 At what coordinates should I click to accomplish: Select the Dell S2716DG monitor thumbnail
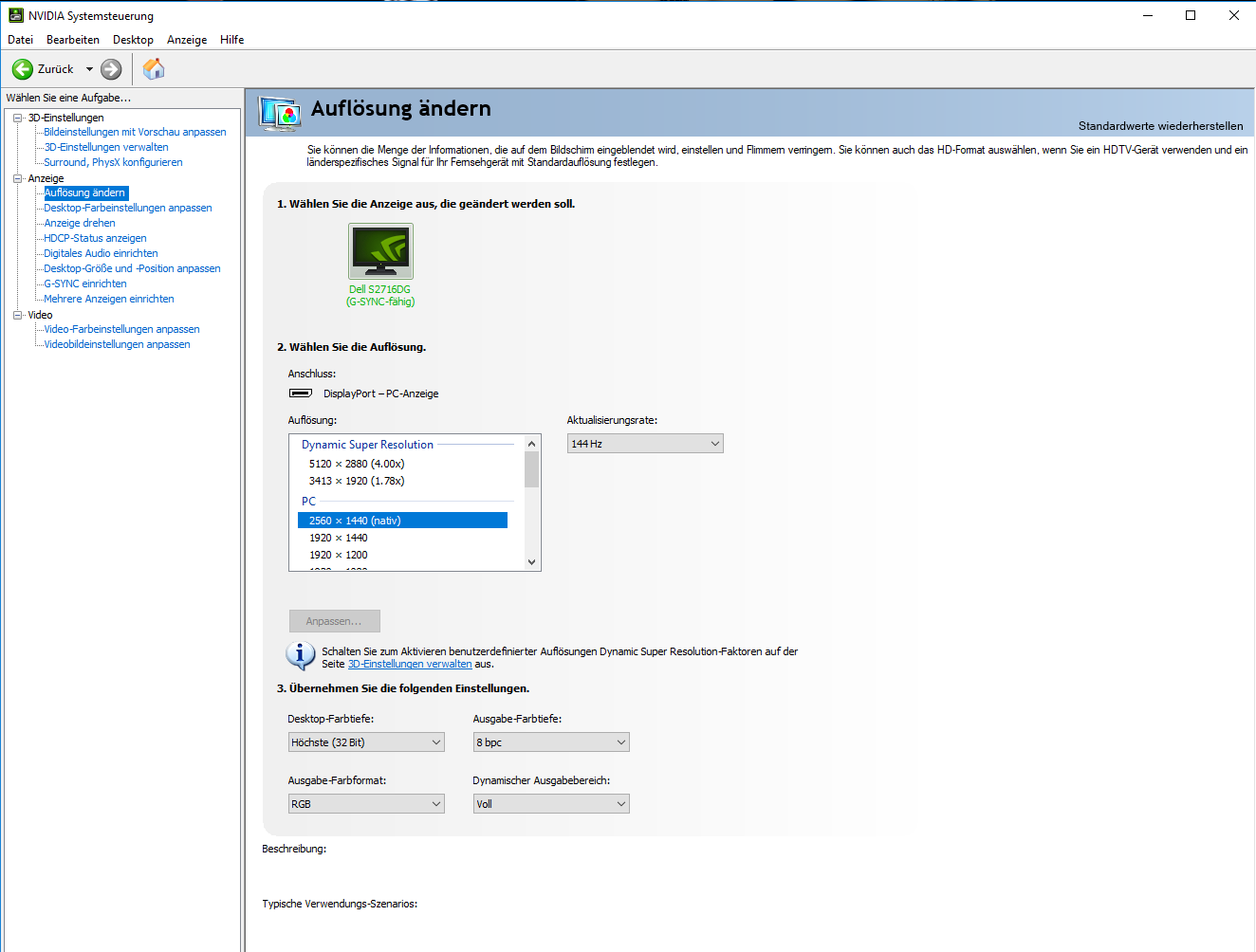click(x=380, y=251)
